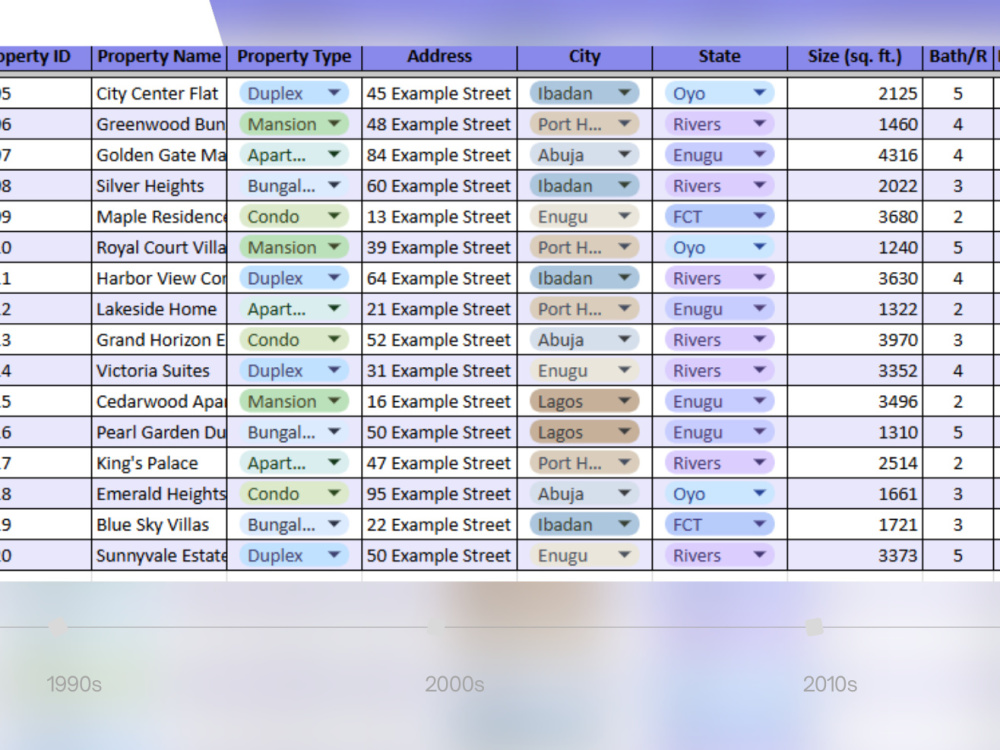Open Lagos city dropdown in Pearl Garden row
The height and width of the screenshot is (750, 1000).
pos(584,432)
